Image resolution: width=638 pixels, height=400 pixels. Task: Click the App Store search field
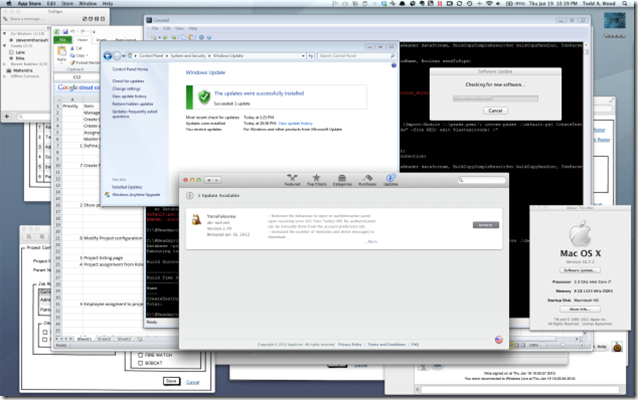481,180
